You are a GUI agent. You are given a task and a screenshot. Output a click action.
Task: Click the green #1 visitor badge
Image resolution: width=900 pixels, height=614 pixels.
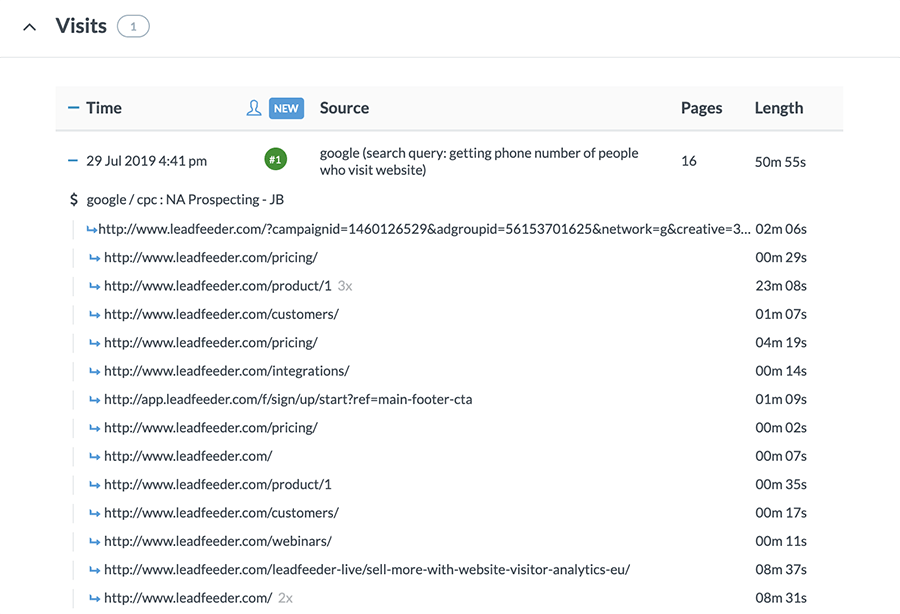coord(276,160)
